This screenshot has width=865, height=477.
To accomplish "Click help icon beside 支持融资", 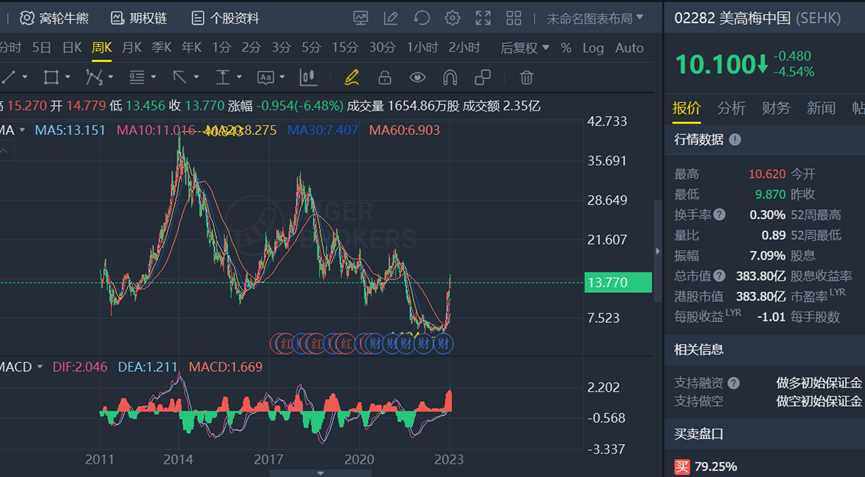I will [x=733, y=383].
